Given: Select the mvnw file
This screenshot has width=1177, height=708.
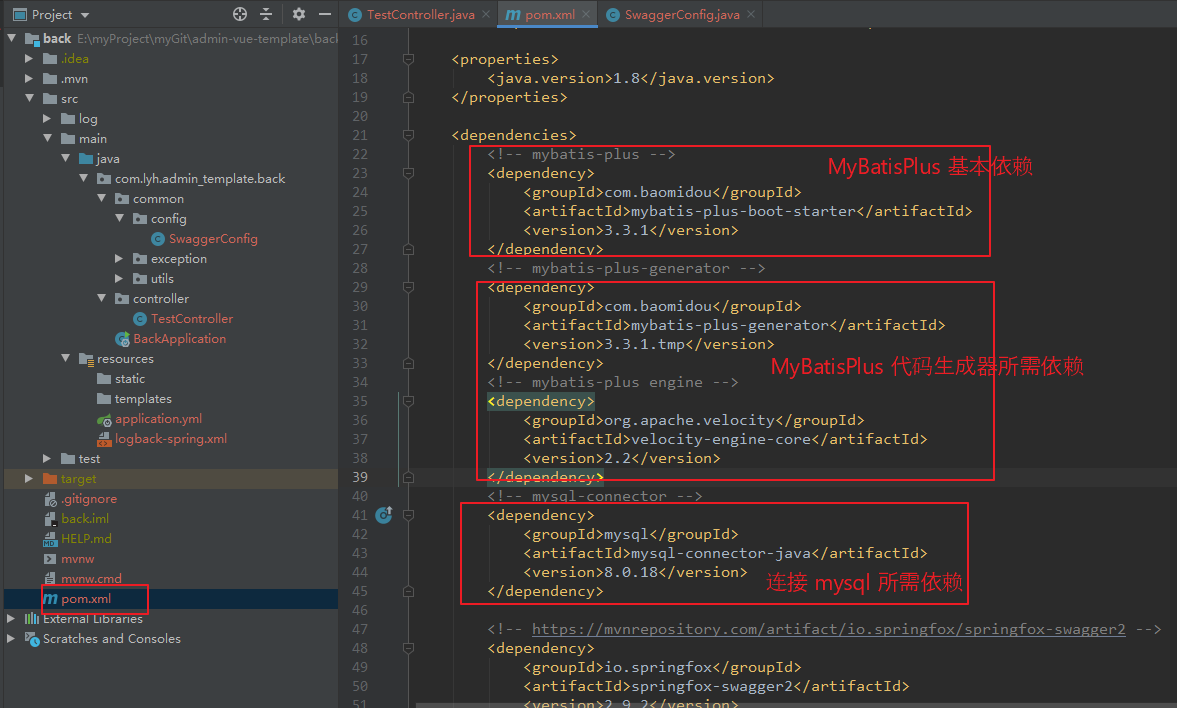Looking at the screenshot, I should pos(77,559).
